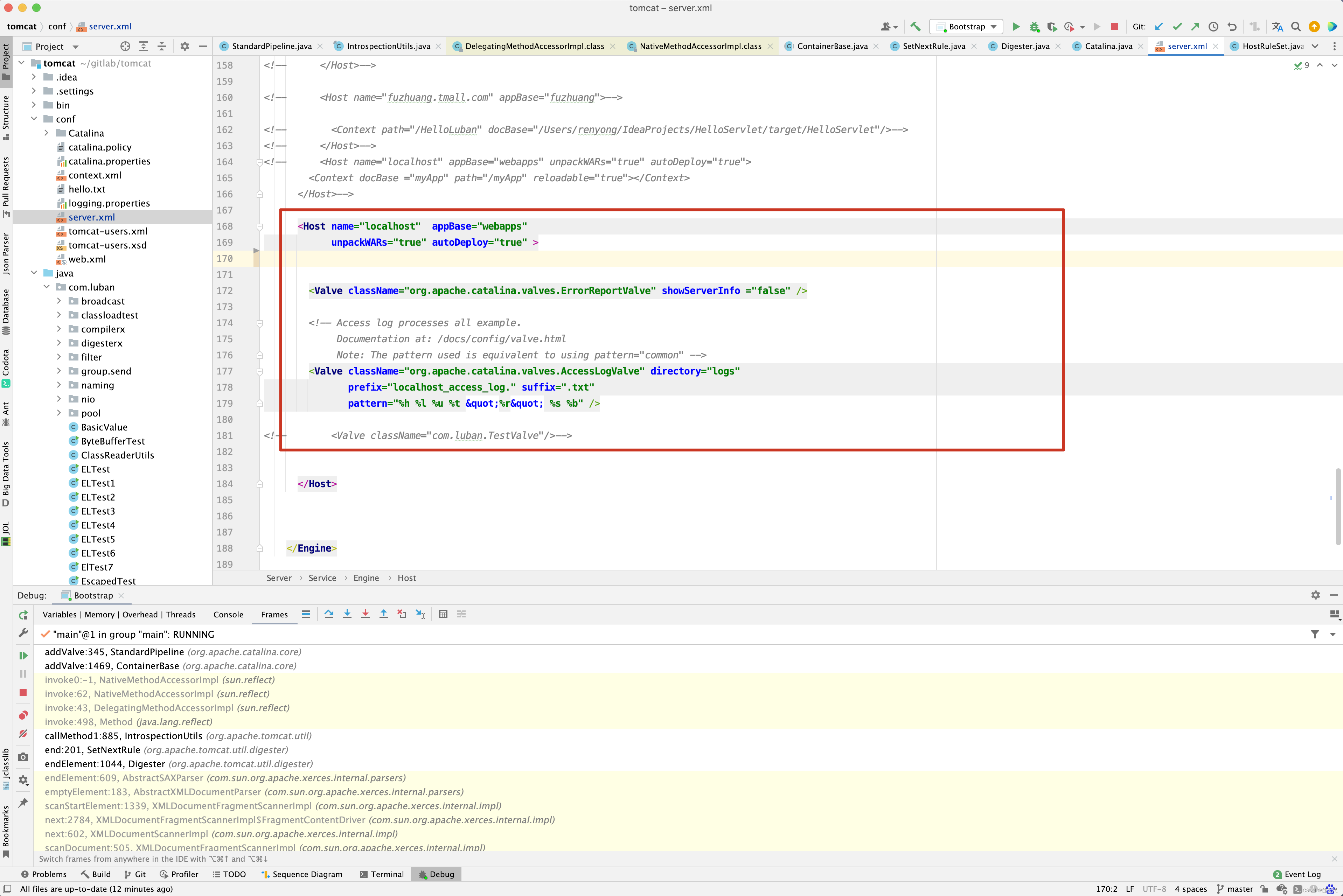1343x896 pixels.
Task: Stop the running process with red square
Action: click(1114, 26)
